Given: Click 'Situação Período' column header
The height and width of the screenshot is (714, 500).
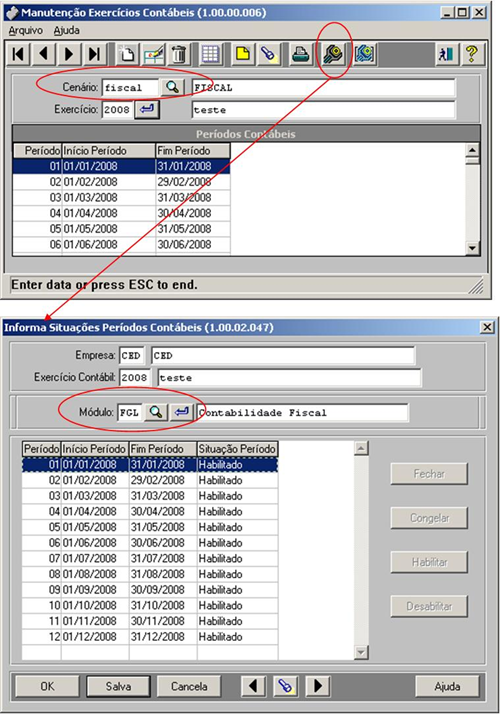Looking at the screenshot, I should (x=237, y=449).
